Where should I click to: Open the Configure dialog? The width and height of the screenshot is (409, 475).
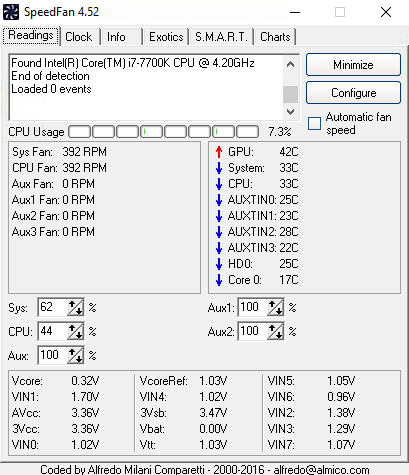tap(353, 93)
